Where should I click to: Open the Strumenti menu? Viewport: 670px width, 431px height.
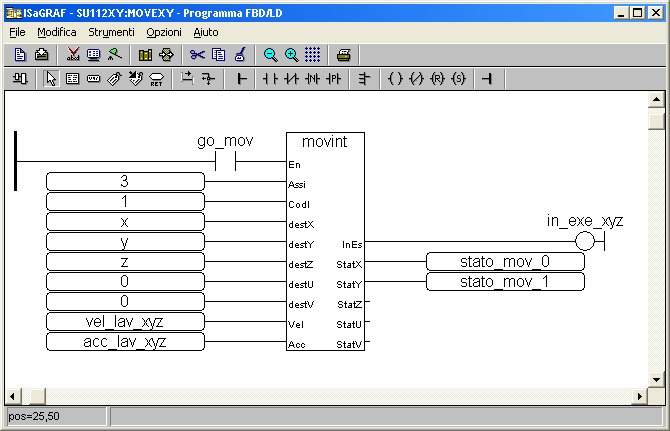[x=111, y=32]
